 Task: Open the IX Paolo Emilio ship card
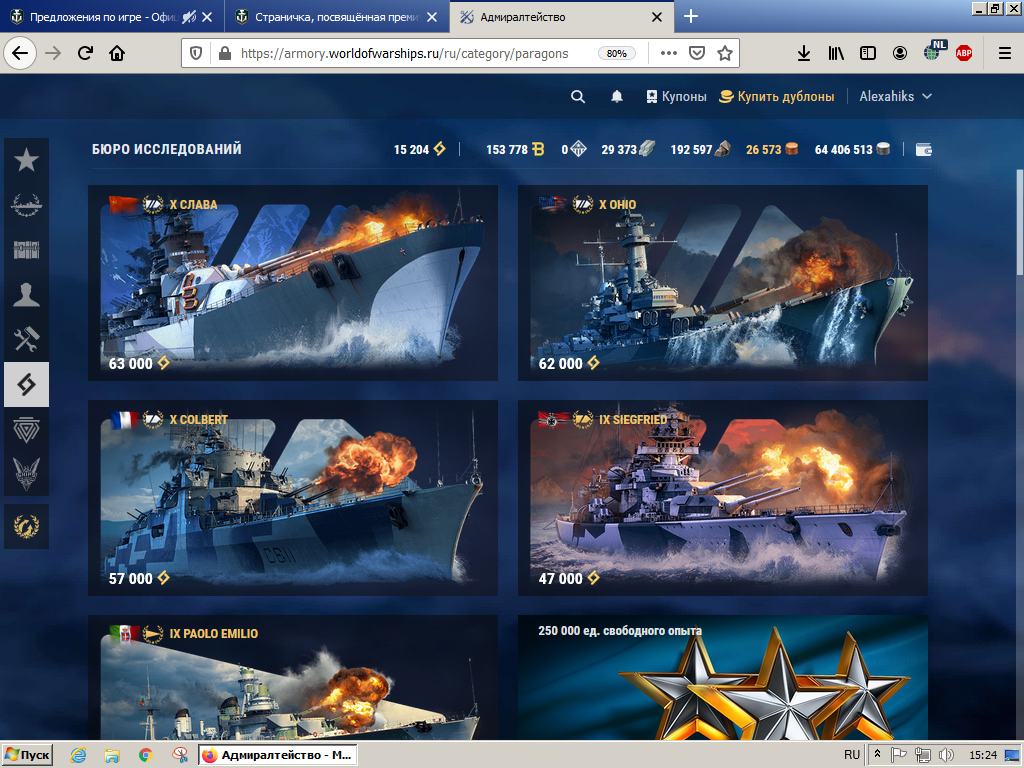(293, 677)
